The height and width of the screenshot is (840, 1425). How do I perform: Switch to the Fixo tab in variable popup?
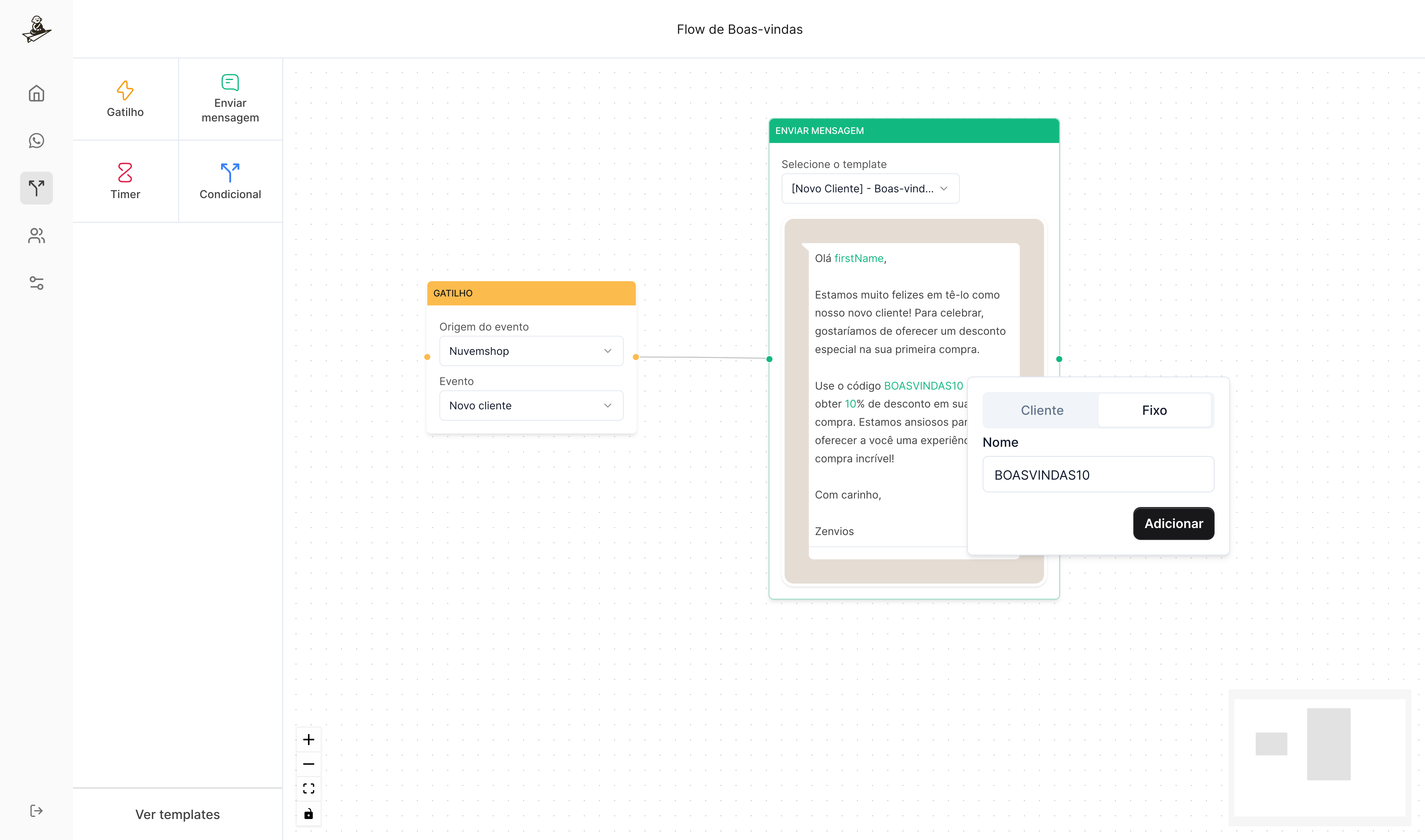pyautogui.click(x=1155, y=410)
